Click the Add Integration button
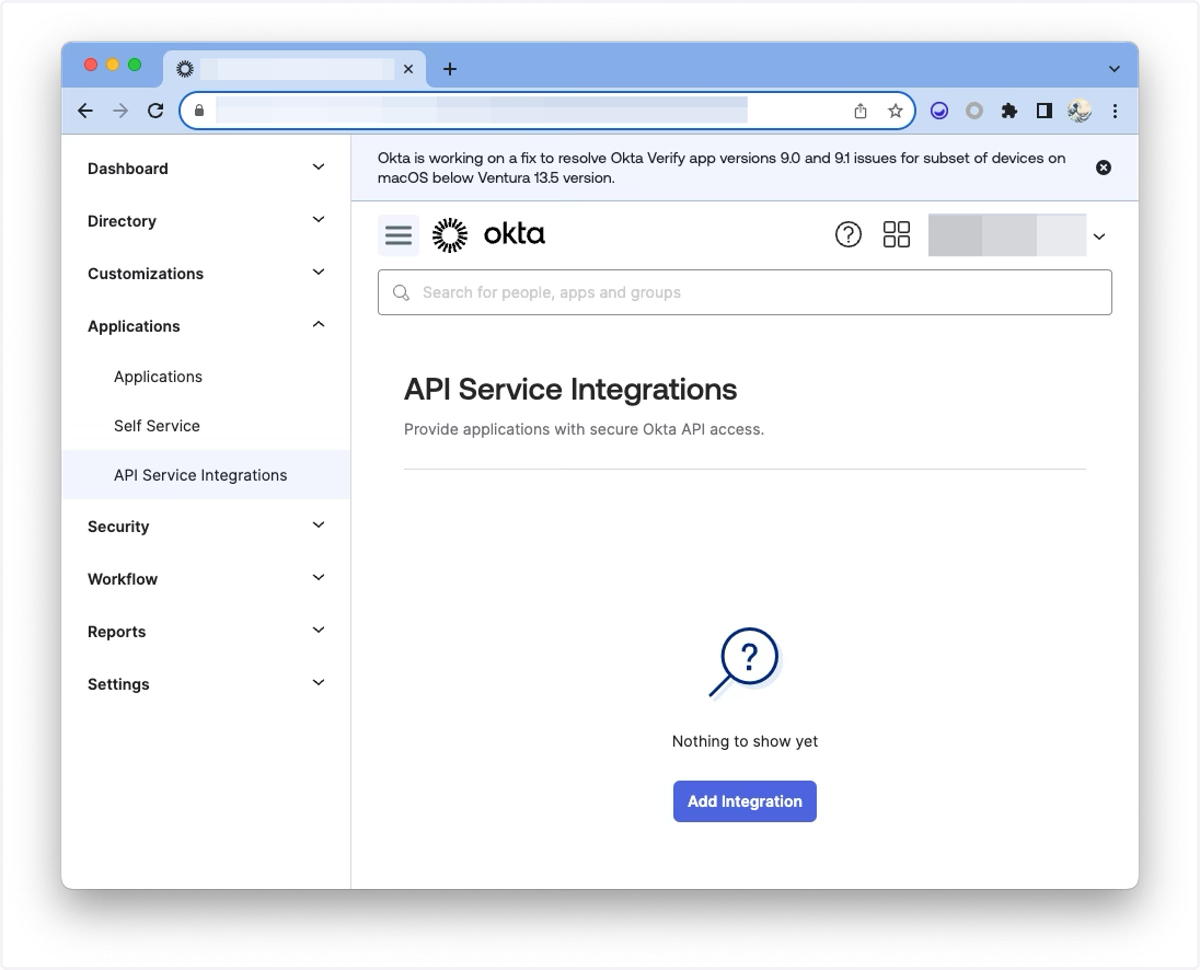This screenshot has width=1200, height=970. coord(745,802)
